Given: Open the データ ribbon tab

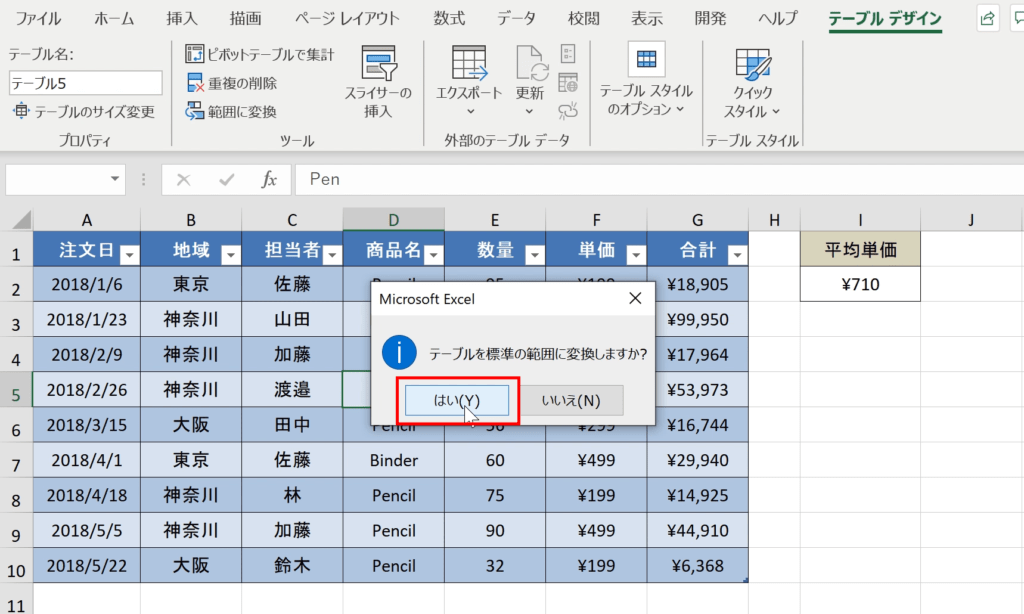Looking at the screenshot, I should (x=516, y=17).
